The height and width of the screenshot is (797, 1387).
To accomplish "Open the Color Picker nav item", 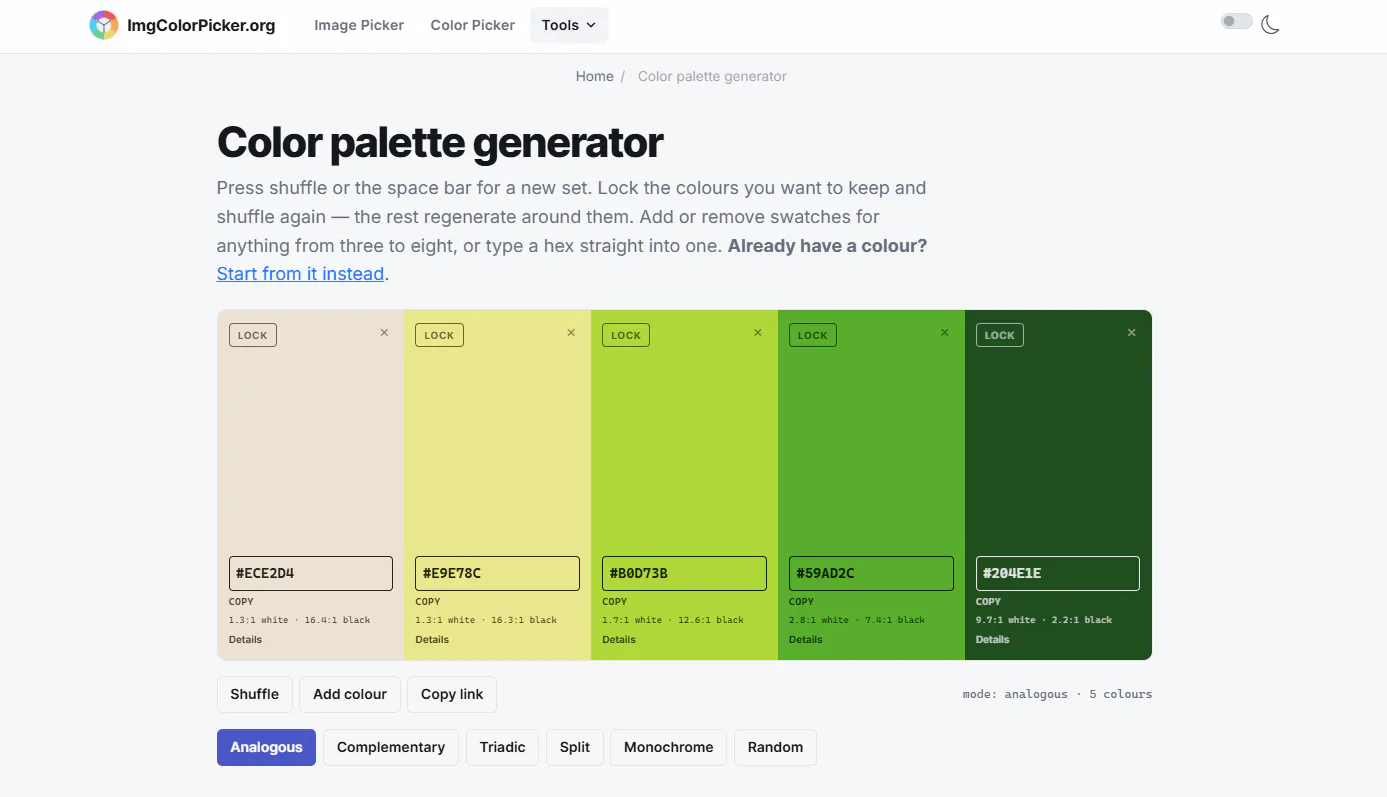I will coord(473,25).
